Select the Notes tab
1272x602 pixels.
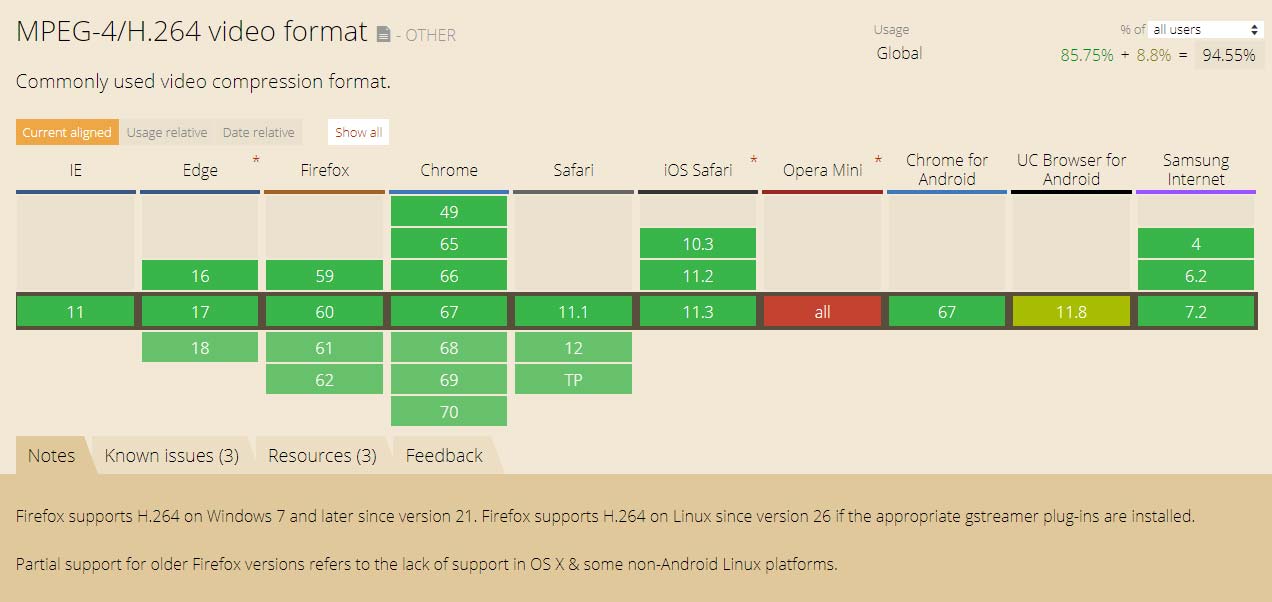click(x=52, y=456)
